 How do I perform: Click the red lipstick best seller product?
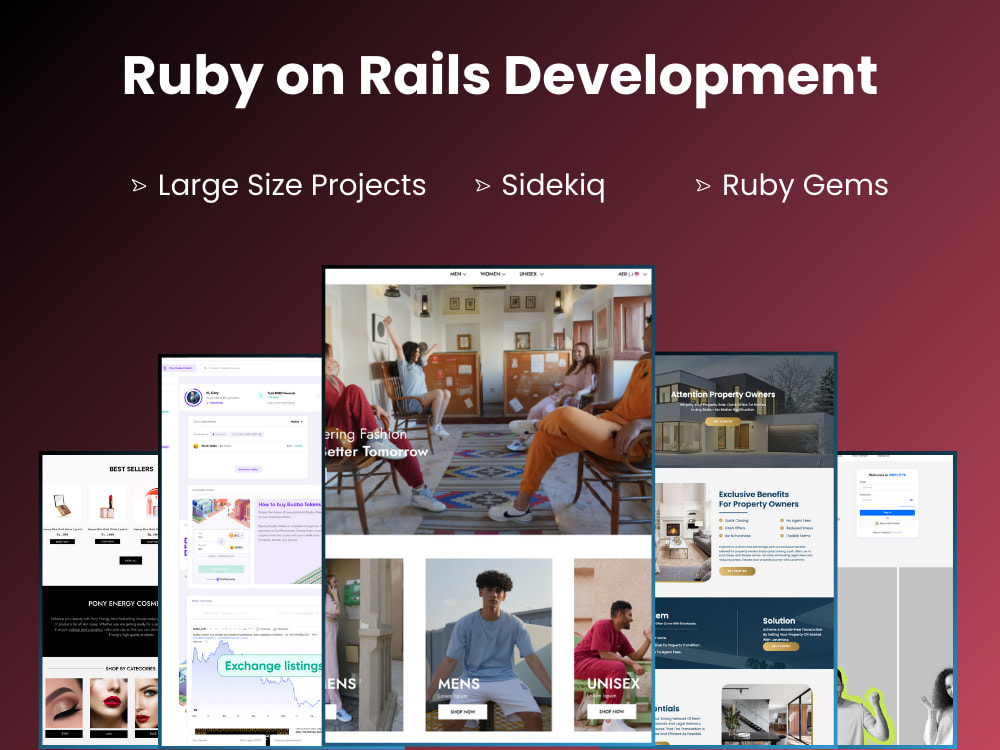[107, 504]
